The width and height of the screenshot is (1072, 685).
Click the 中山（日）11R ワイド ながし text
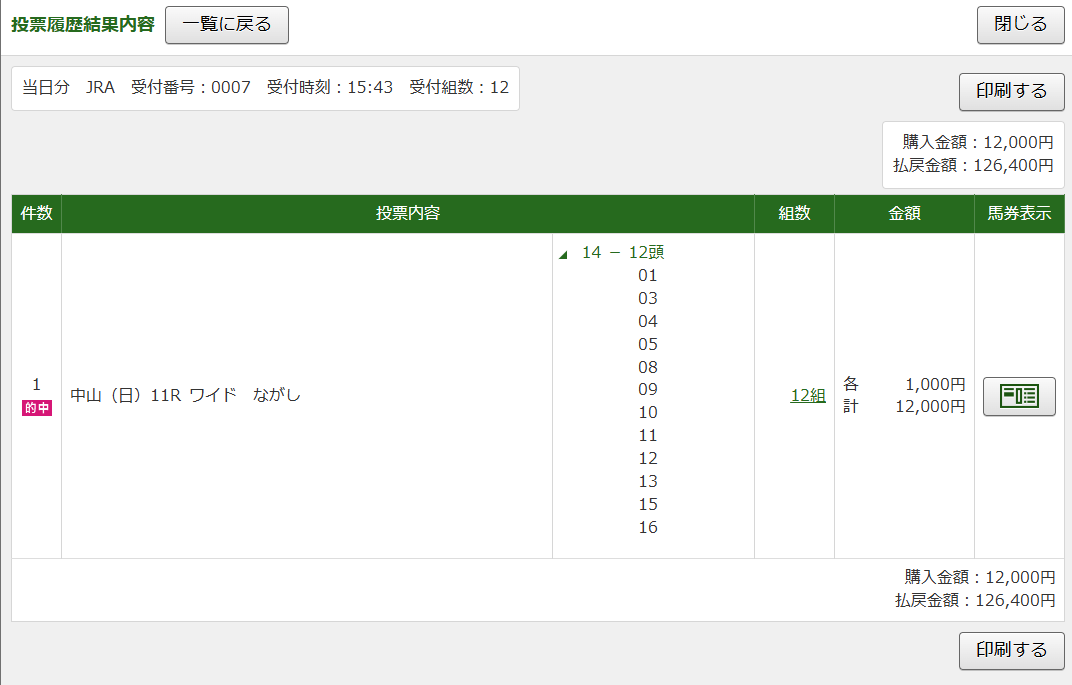pos(185,395)
